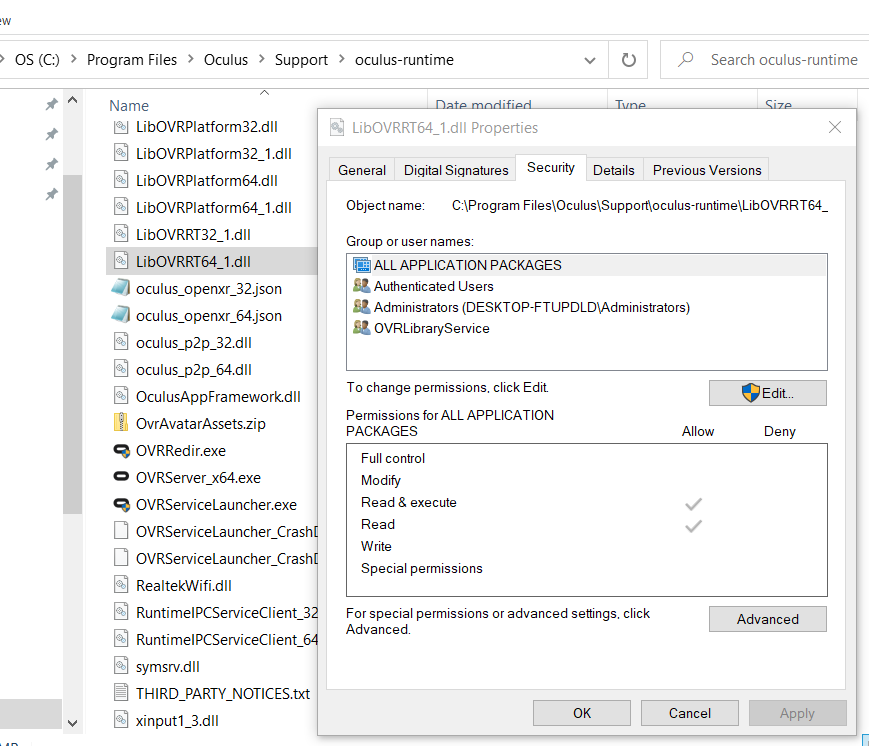Click the RealtekWifi.dll file icon
This screenshot has width=869, height=746.
(x=121, y=585)
